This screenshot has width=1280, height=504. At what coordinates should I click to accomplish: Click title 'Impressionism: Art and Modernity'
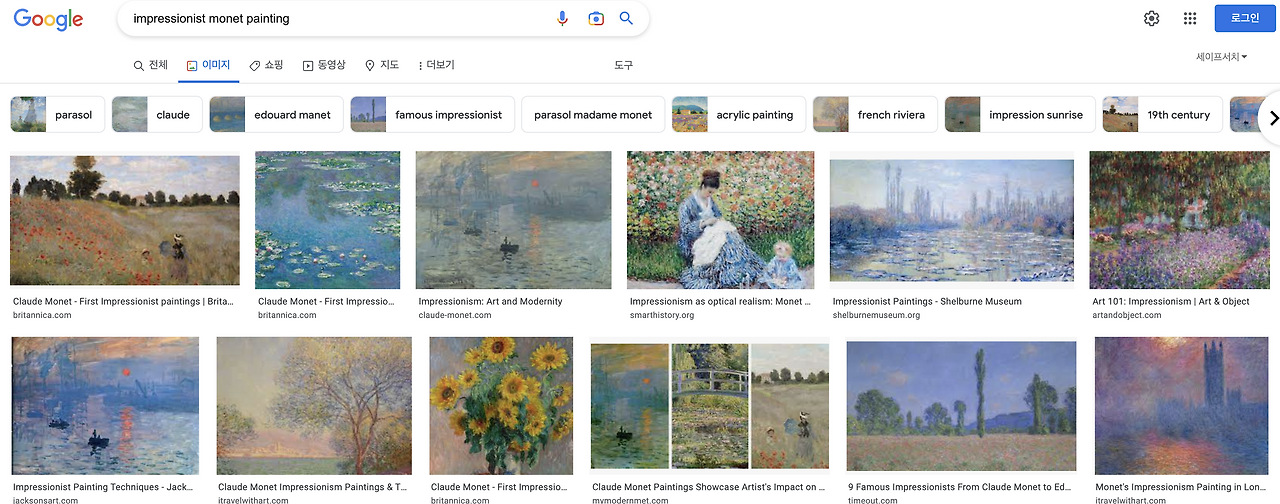pyautogui.click(x=490, y=301)
